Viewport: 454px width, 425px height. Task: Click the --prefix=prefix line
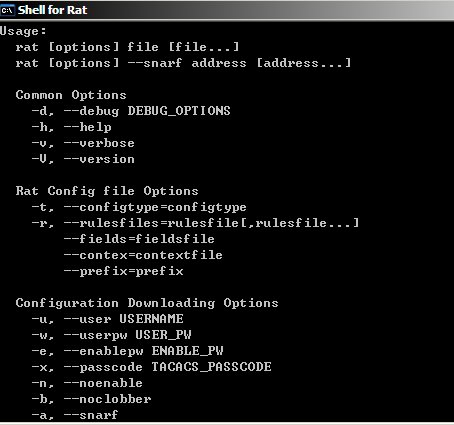(123, 271)
